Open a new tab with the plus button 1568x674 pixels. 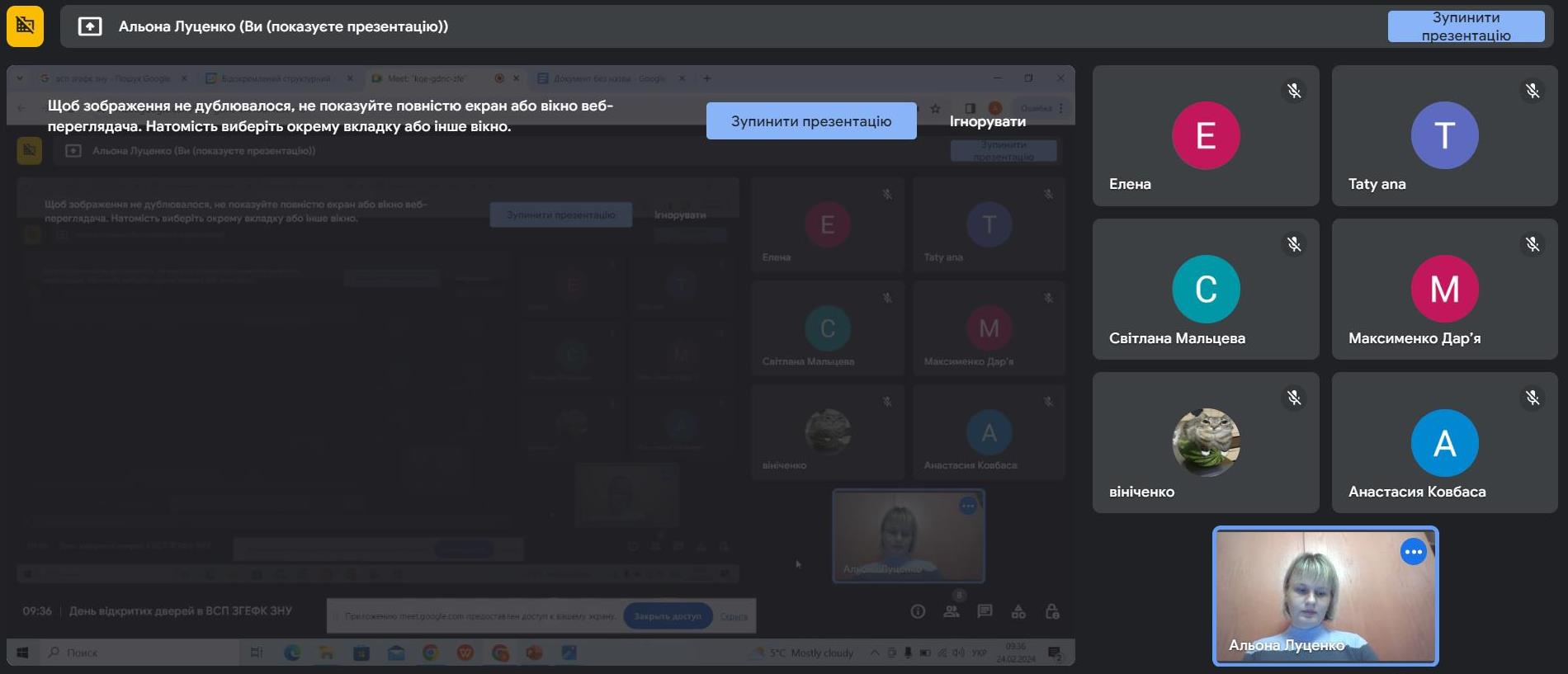coord(706,78)
